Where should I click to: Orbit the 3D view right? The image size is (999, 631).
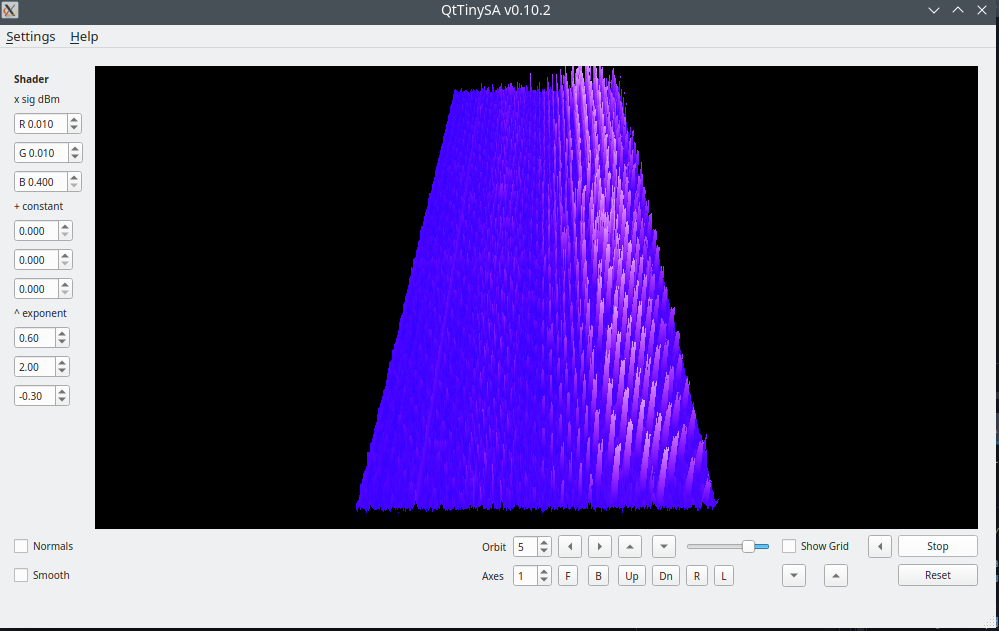(x=600, y=546)
